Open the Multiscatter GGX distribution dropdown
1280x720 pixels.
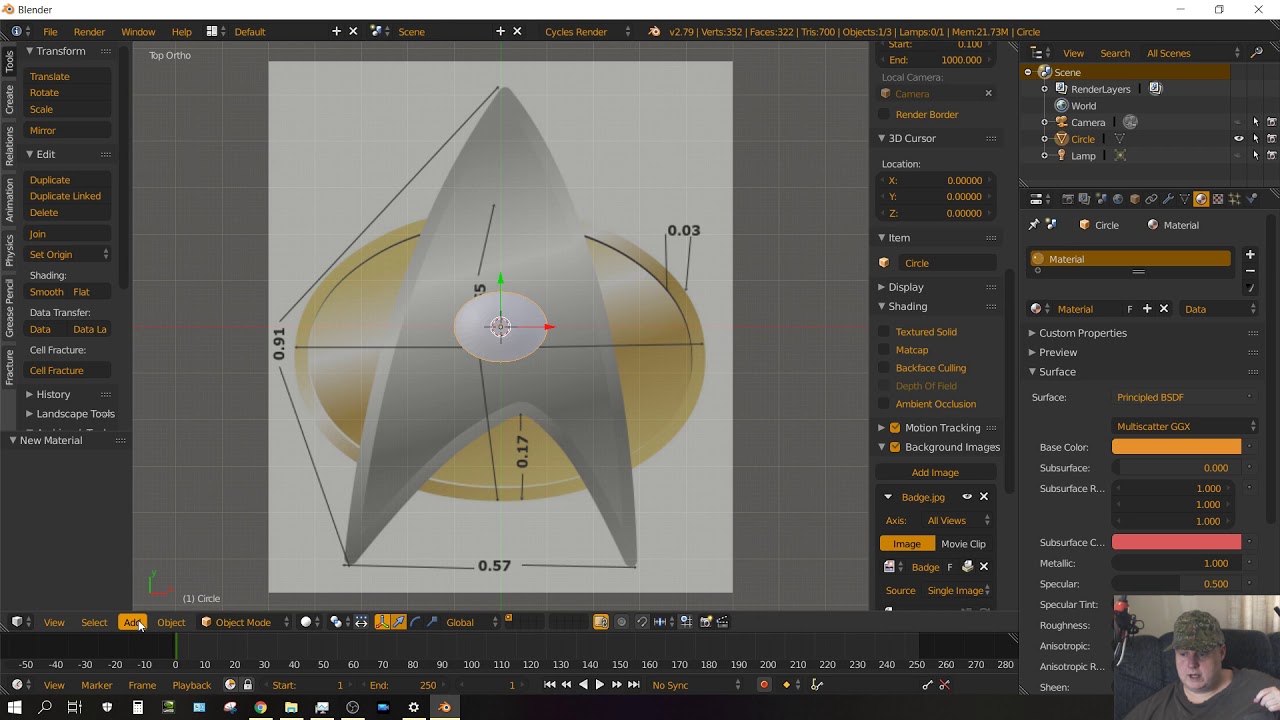[x=1184, y=427]
